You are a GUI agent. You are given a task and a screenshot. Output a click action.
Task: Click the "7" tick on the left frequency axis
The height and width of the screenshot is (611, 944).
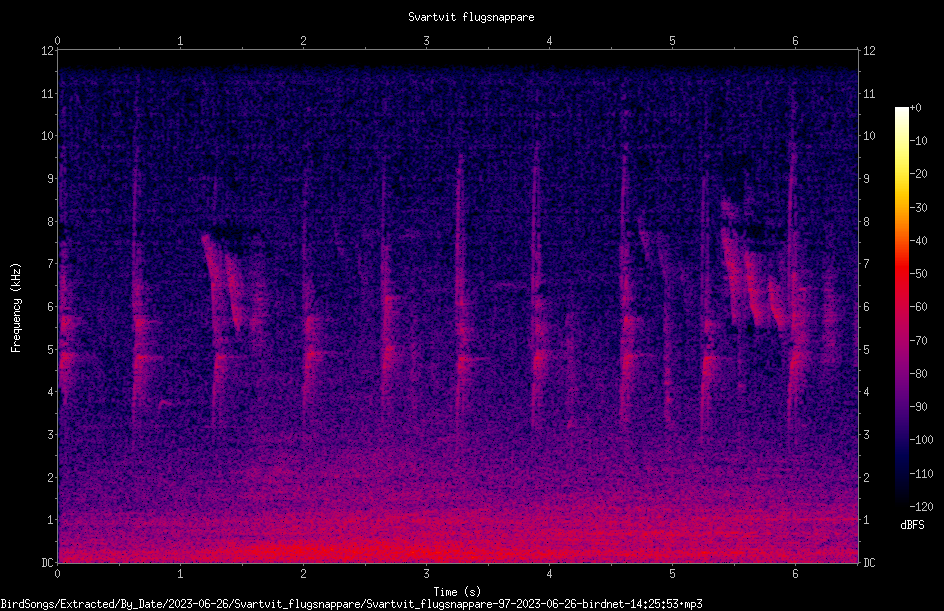(x=50, y=264)
